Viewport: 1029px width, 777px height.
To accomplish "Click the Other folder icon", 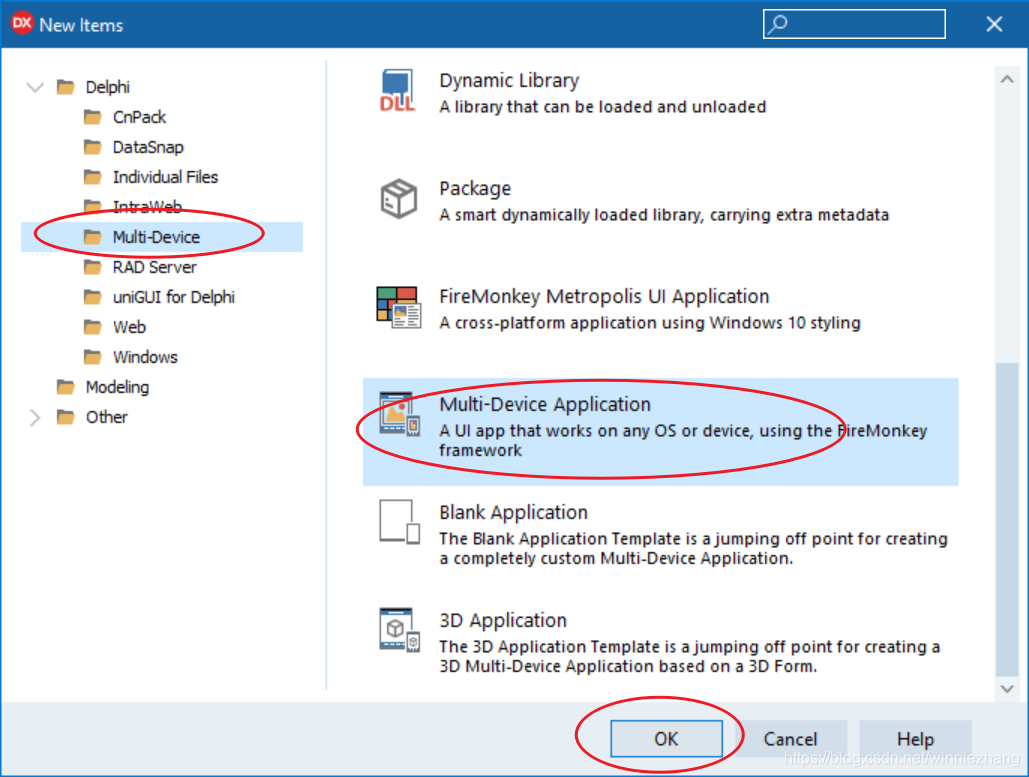I will click(66, 417).
